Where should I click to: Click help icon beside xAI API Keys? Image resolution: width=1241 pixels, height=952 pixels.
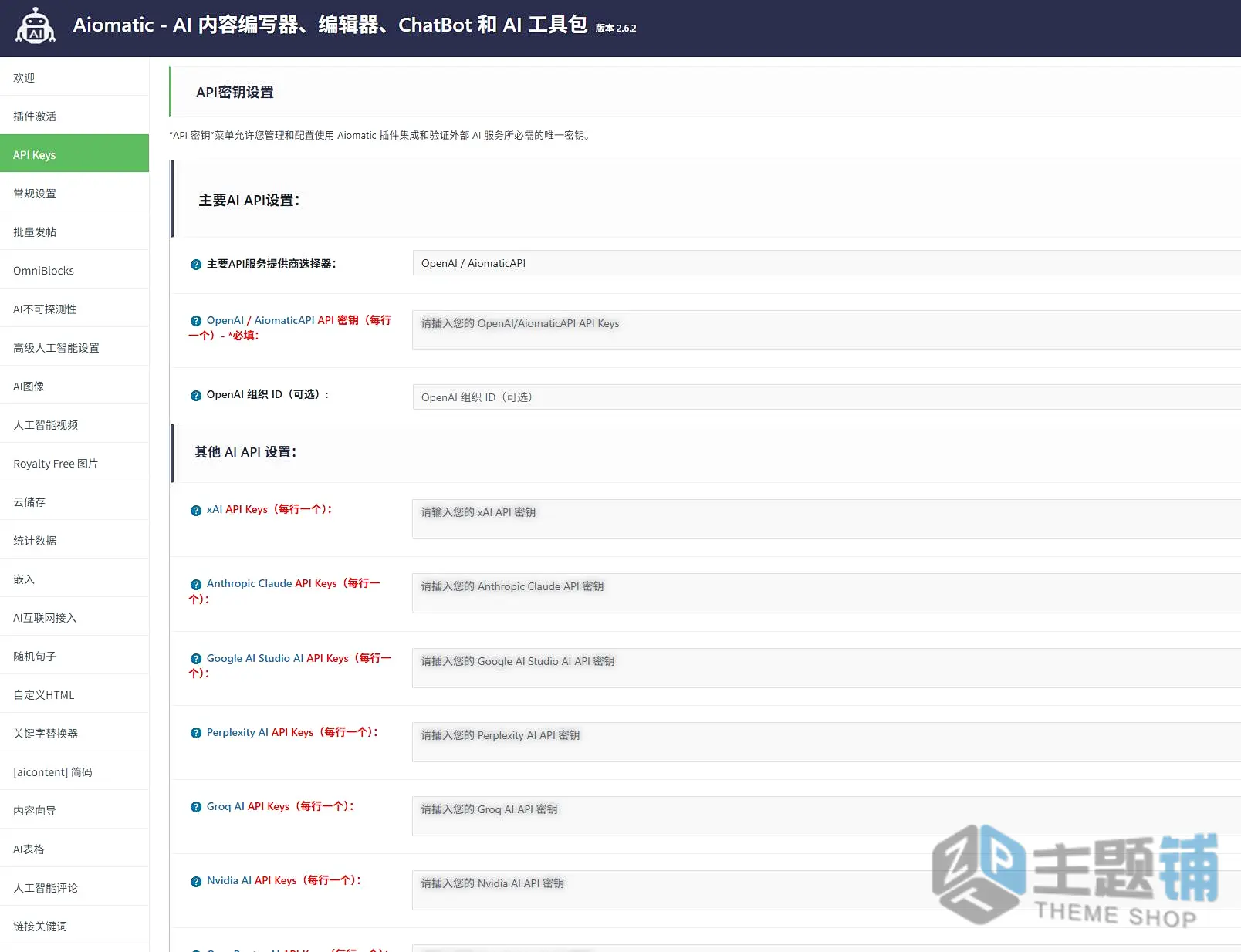196,511
